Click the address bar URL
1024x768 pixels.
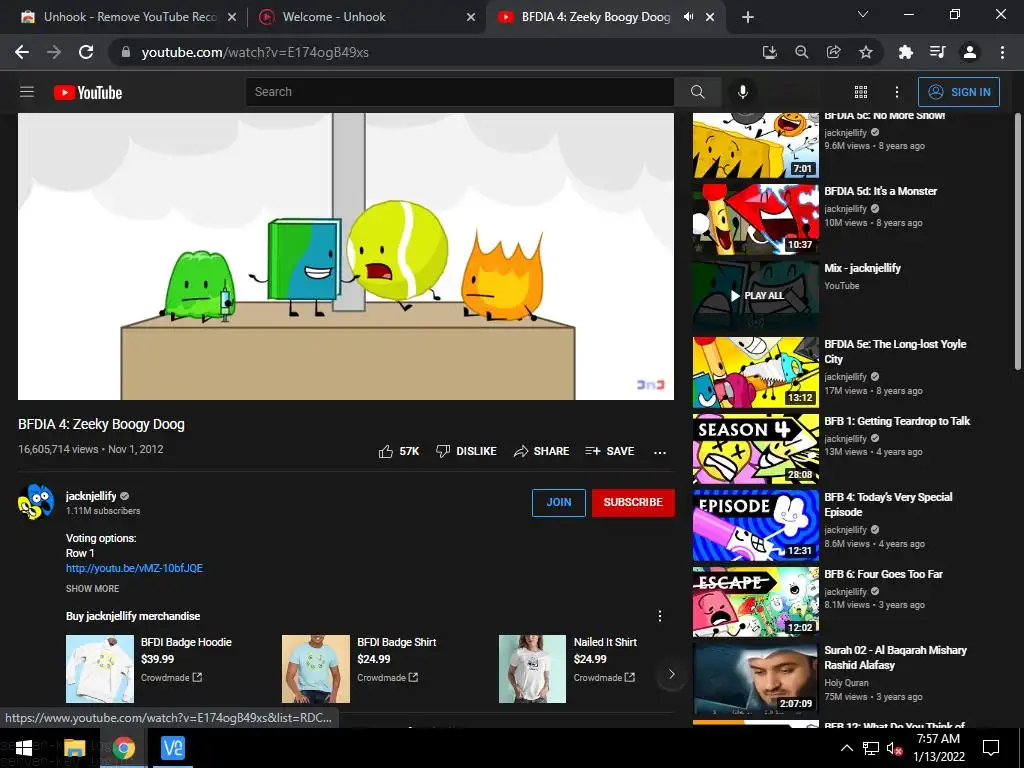[255, 52]
